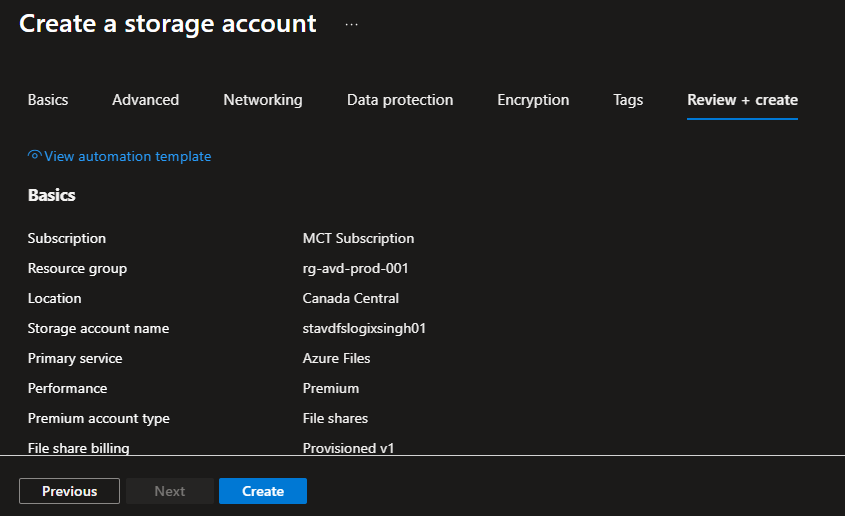
Task: Open the Networking tab
Action: coord(262,100)
